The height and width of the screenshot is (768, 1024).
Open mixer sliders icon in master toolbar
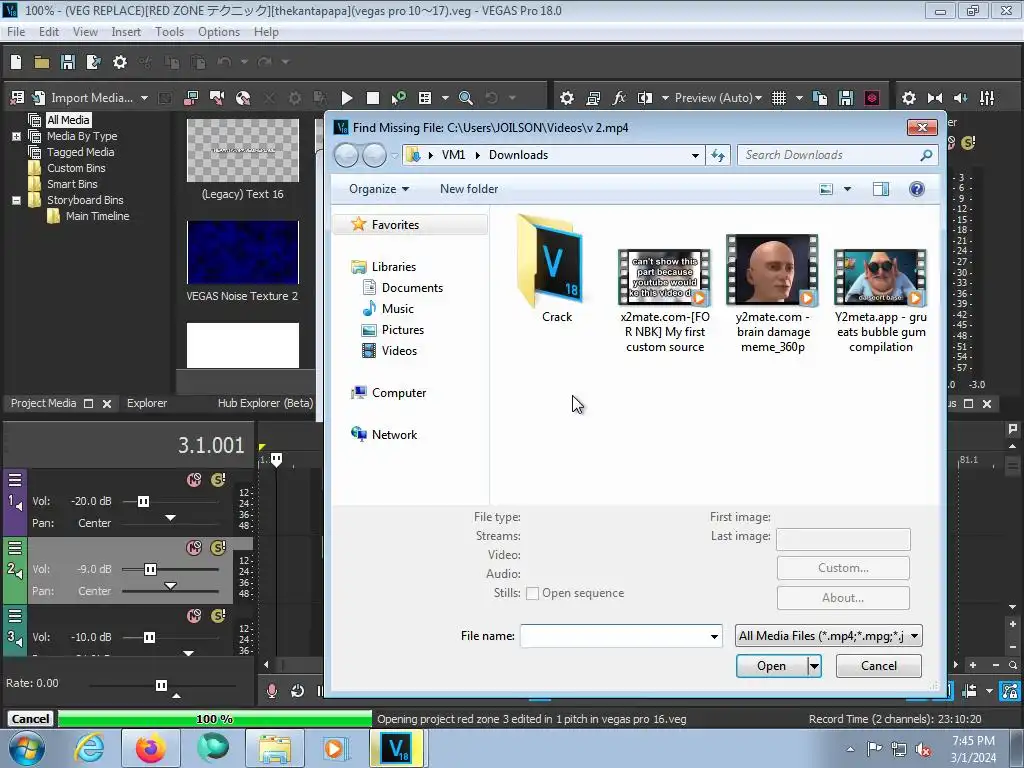(987, 98)
